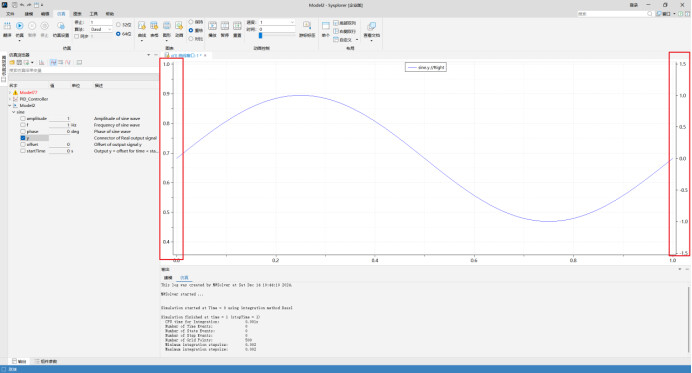Check the offset variable checkbox

23,144
